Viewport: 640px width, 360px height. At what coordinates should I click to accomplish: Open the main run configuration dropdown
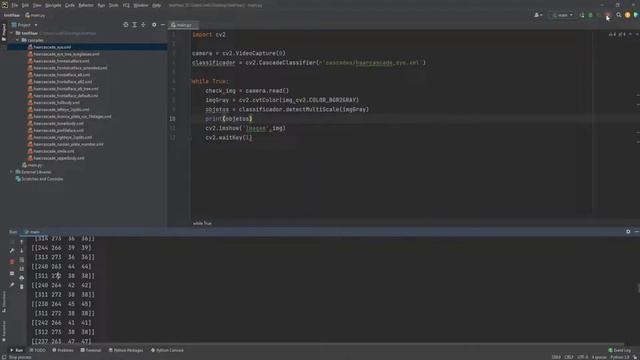[x=562, y=15]
